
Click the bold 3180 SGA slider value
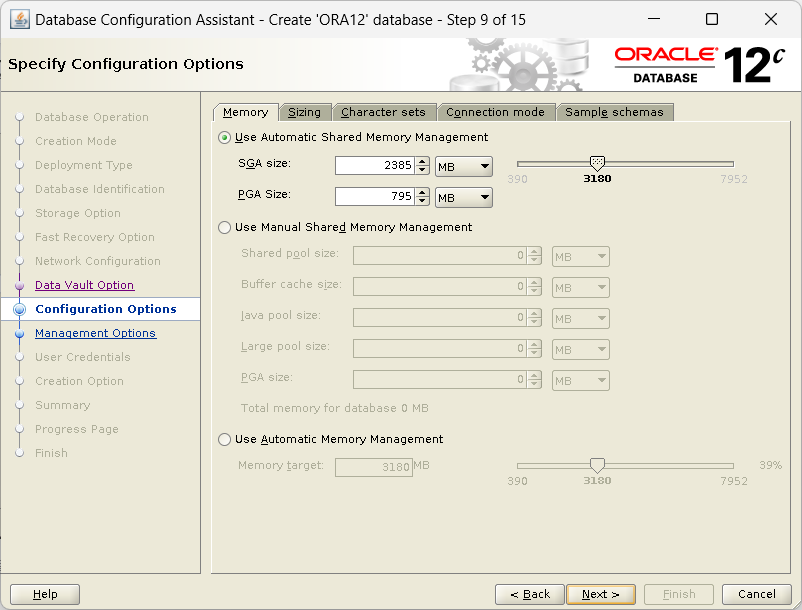[x=597, y=179]
